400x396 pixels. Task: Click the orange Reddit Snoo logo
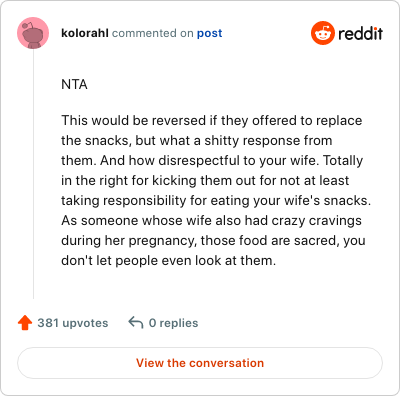323,33
